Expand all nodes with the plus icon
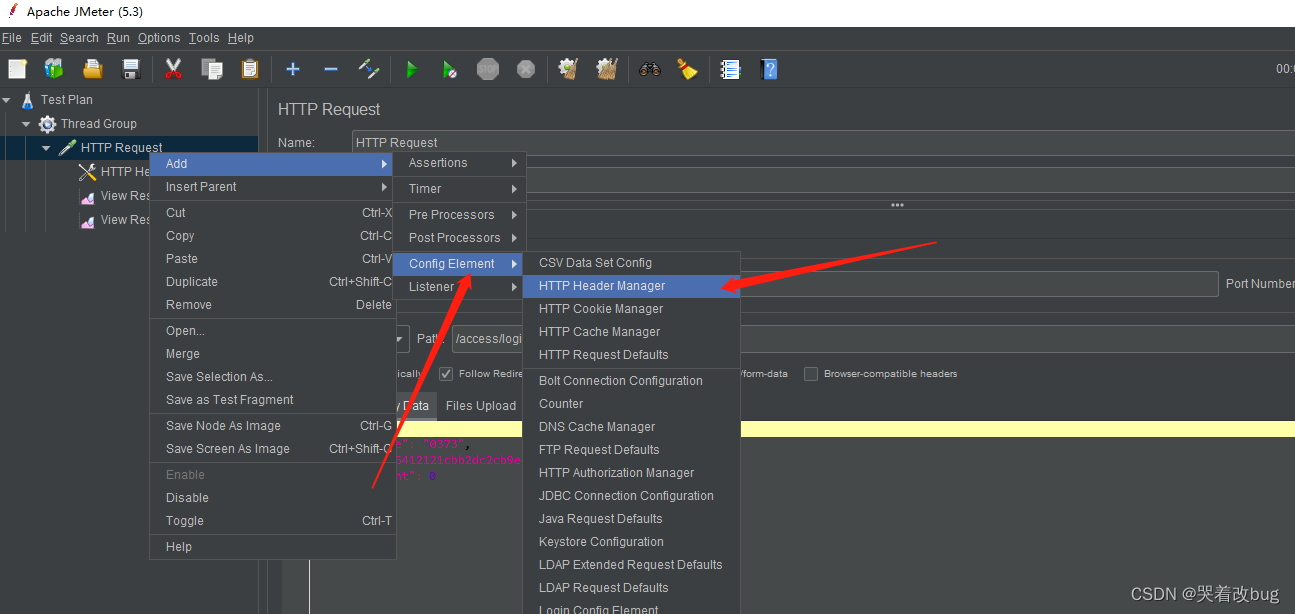This screenshot has height=614, width=1295. pos(292,69)
